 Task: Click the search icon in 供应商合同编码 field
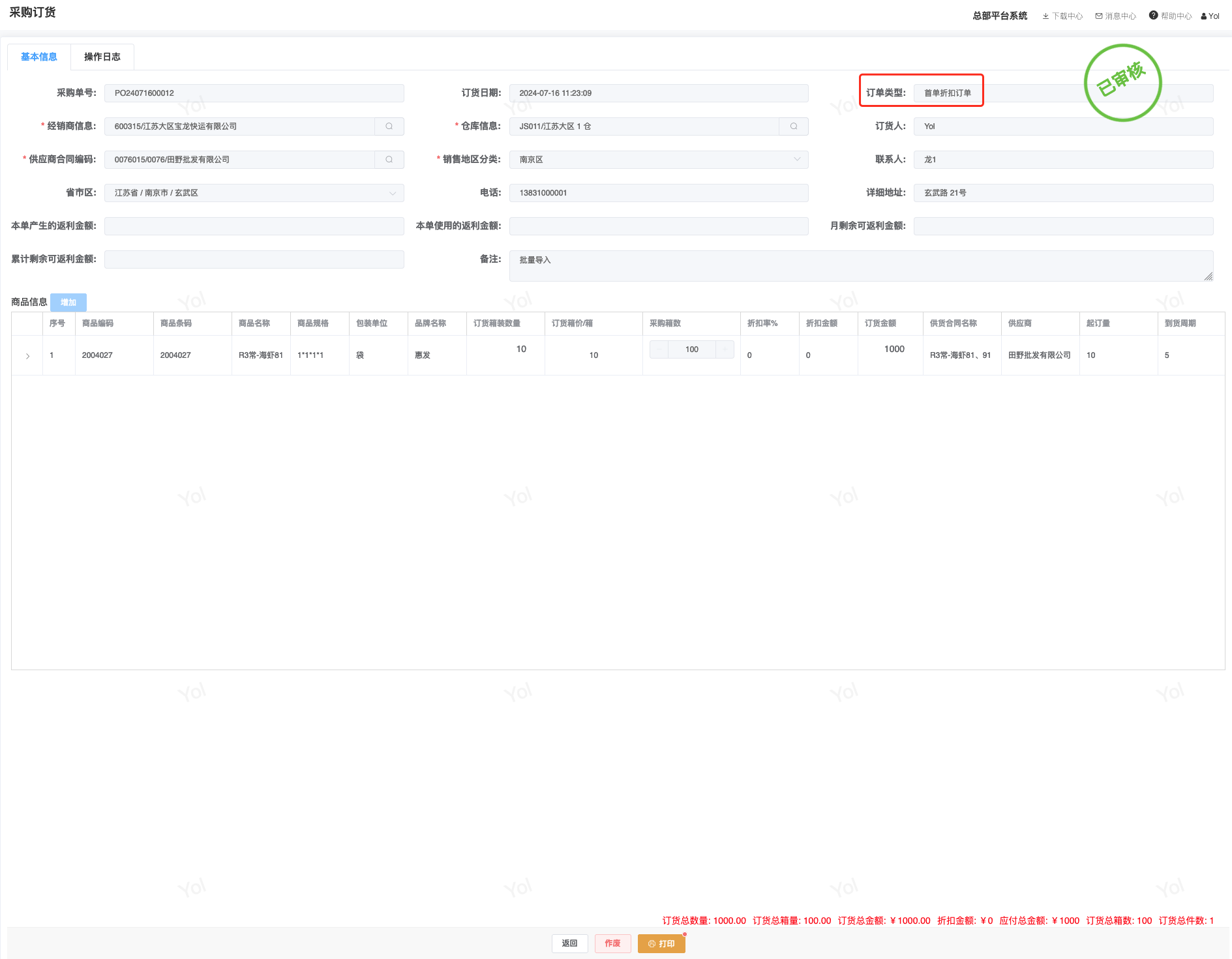pyautogui.click(x=389, y=160)
